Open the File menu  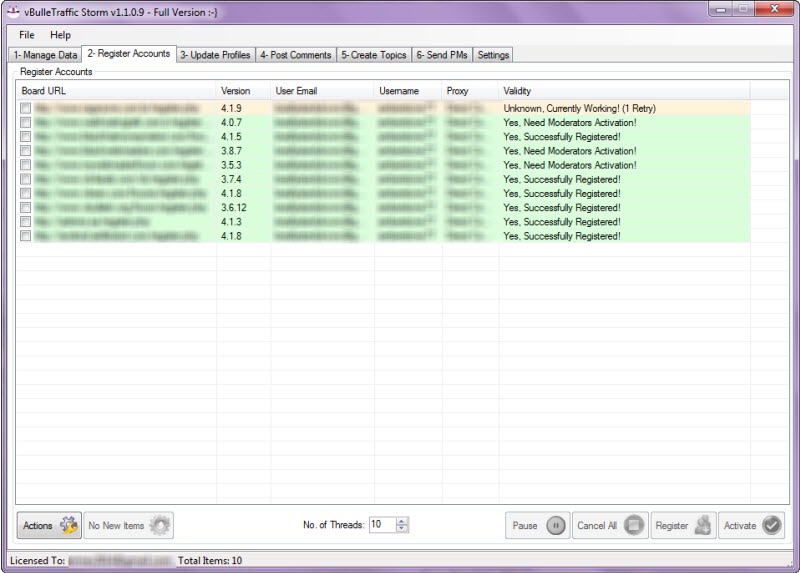[27, 35]
